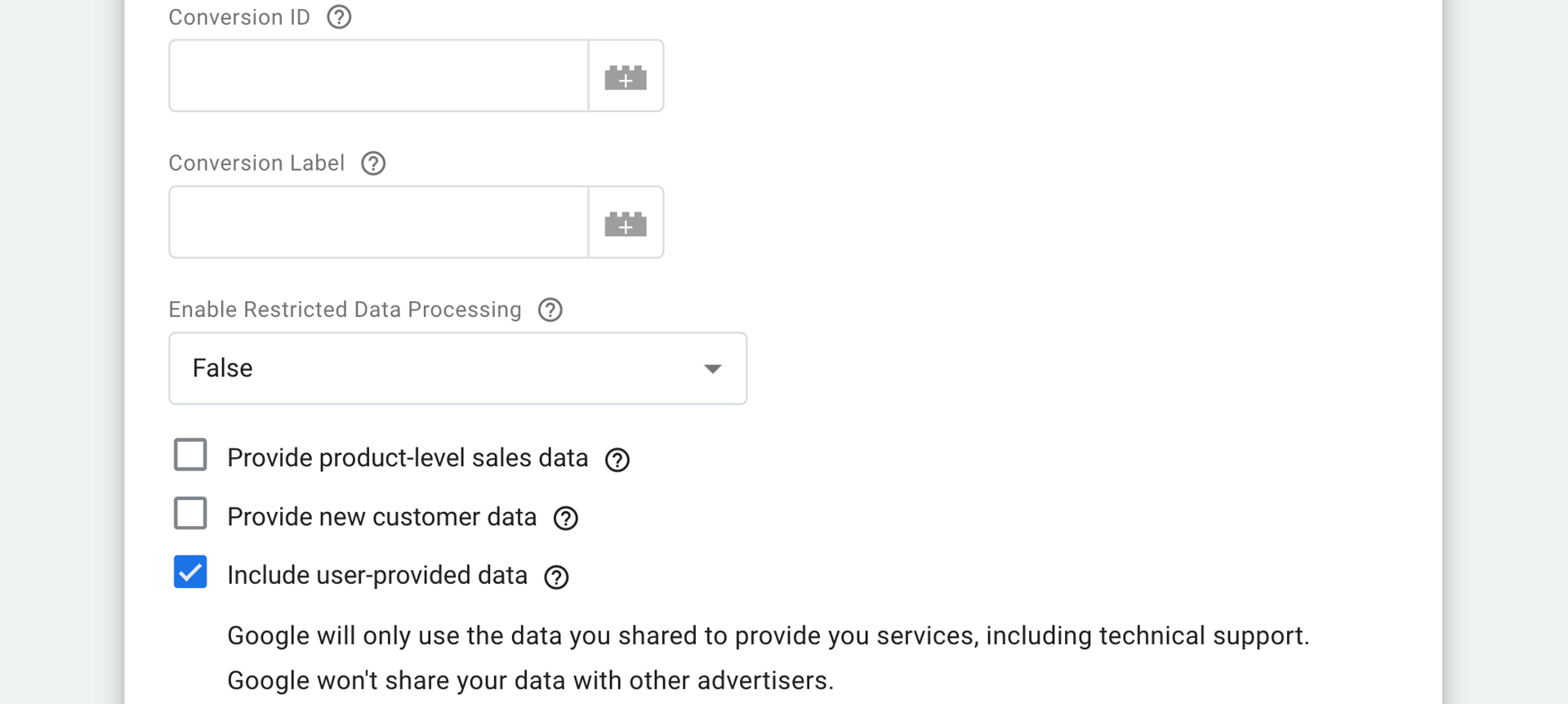Click the help icon next to Conversion ID

(x=338, y=16)
